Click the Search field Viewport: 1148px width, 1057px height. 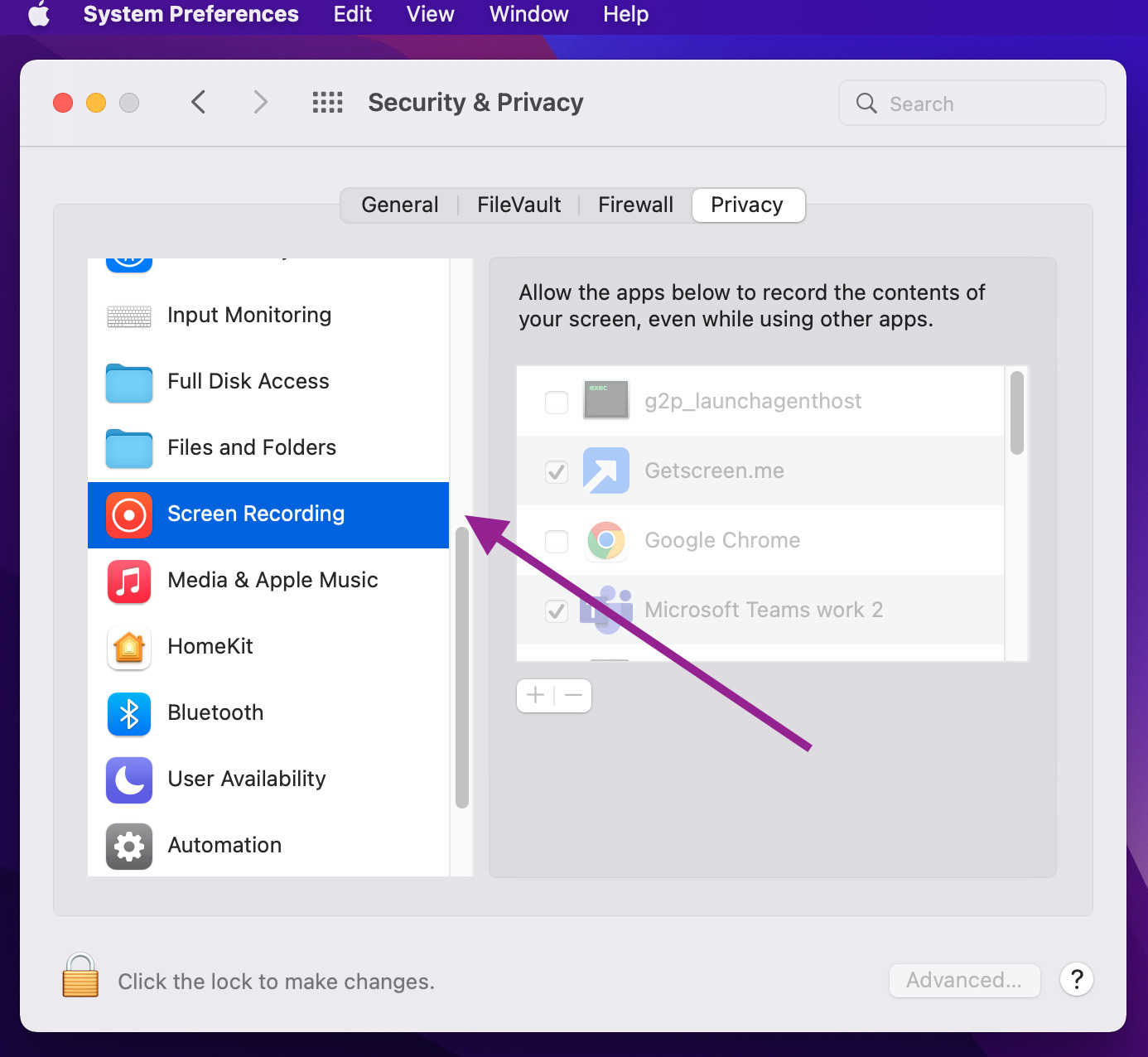tap(972, 103)
